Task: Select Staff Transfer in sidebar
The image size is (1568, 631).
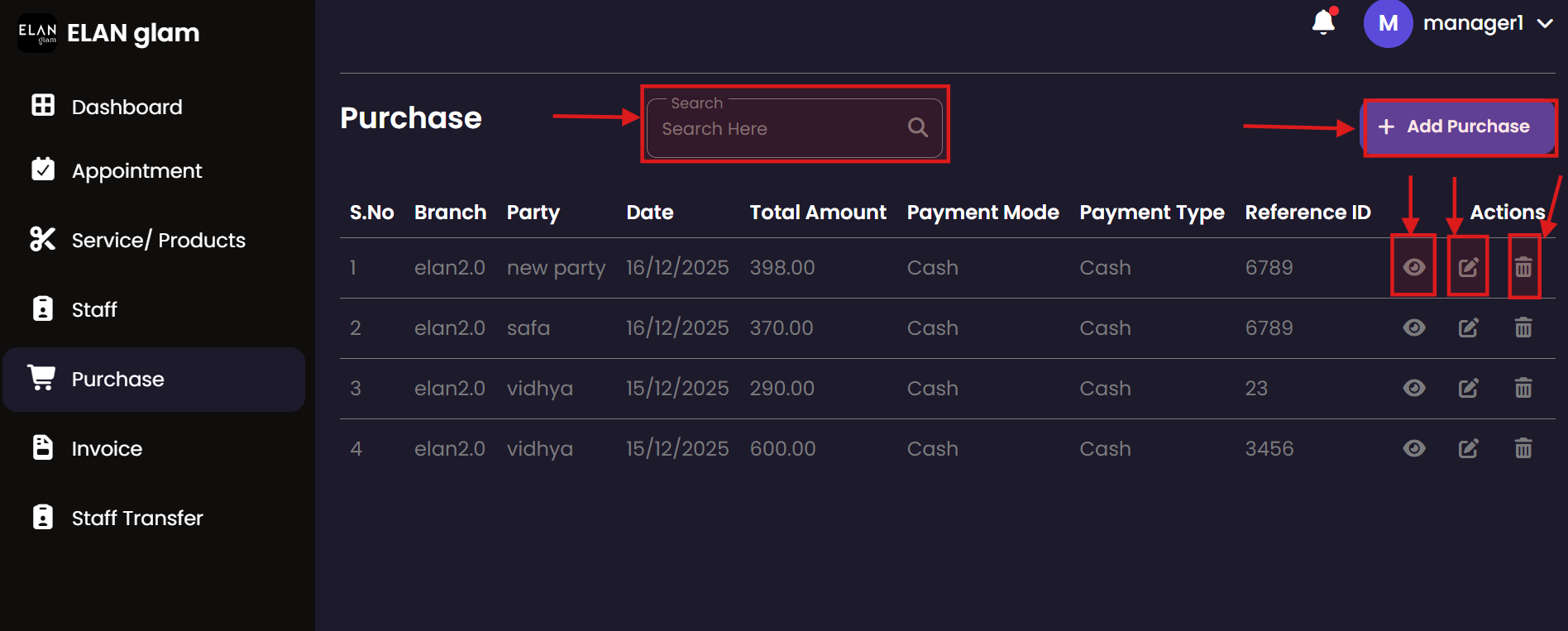Action: click(x=137, y=519)
